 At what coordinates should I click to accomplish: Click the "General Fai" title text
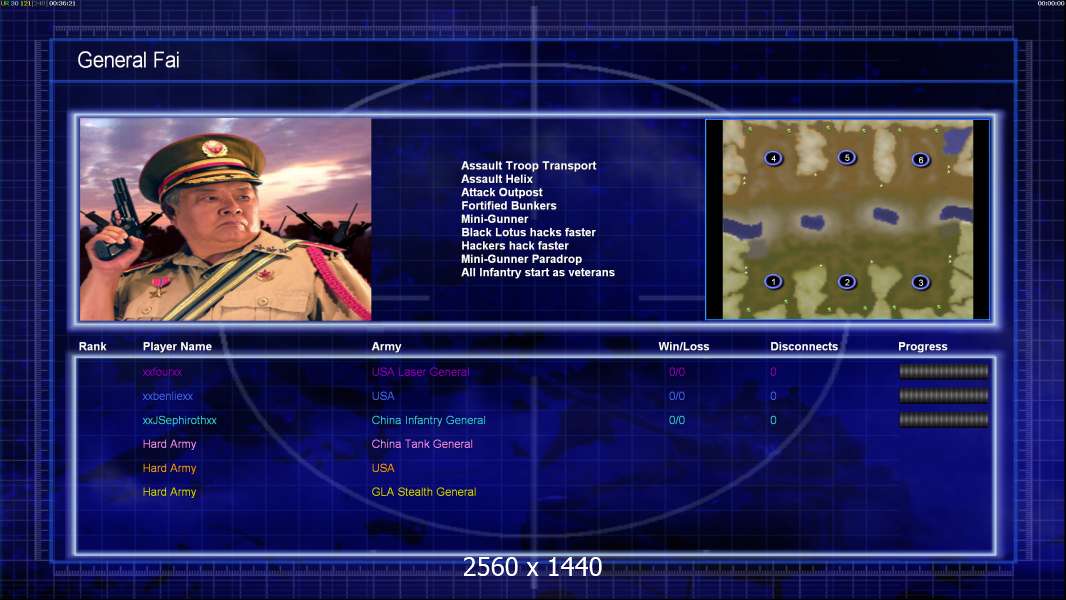coord(128,60)
